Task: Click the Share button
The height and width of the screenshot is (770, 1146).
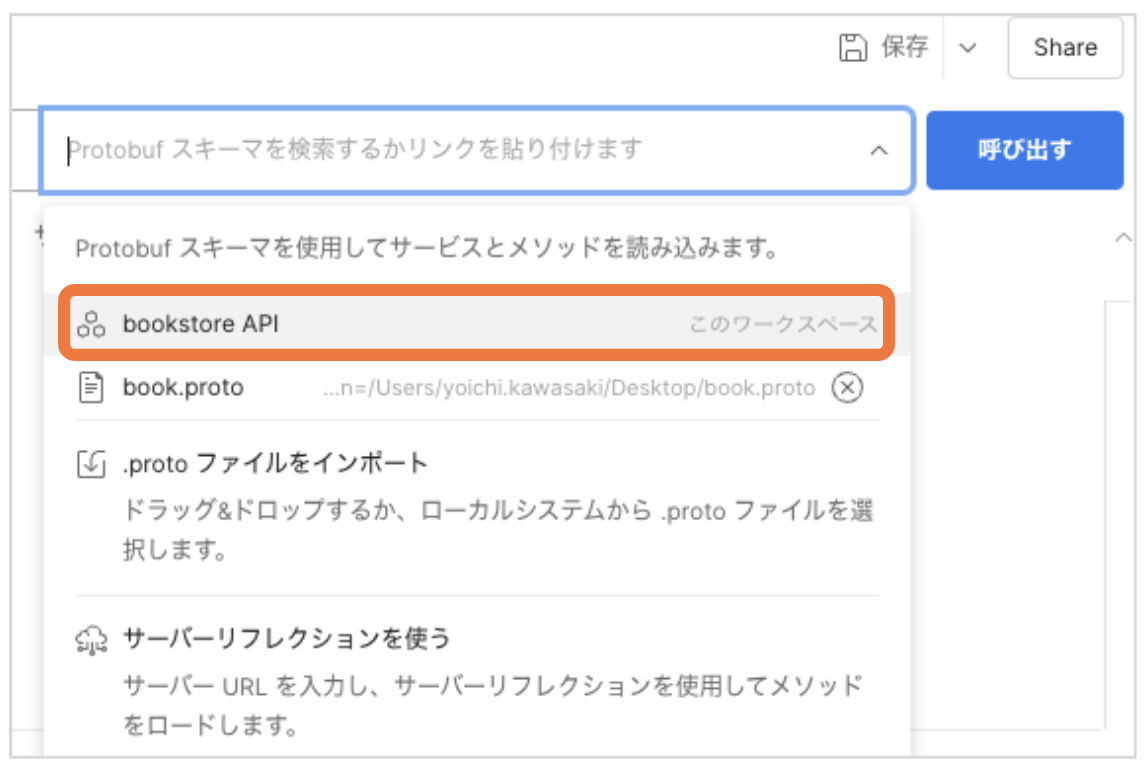Action: tap(1064, 46)
